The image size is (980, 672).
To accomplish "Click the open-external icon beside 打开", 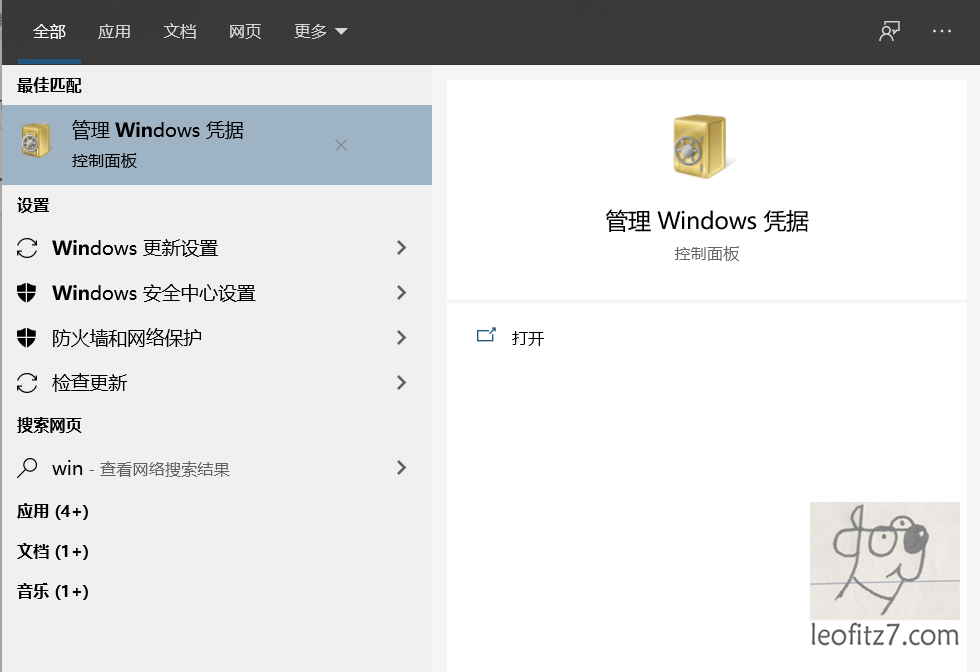I will (486, 336).
